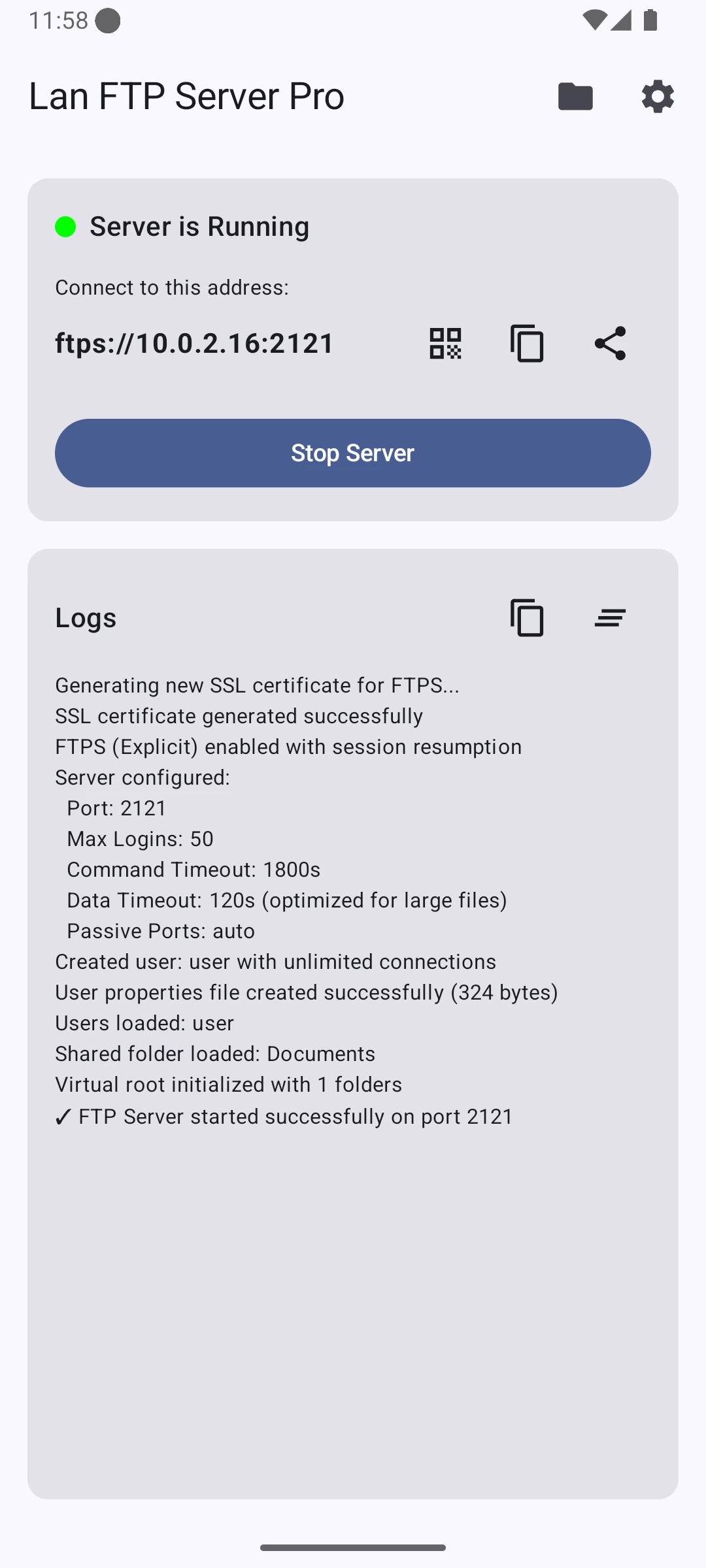Click the green server status indicator
The height and width of the screenshot is (1568, 706).
click(x=65, y=226)
